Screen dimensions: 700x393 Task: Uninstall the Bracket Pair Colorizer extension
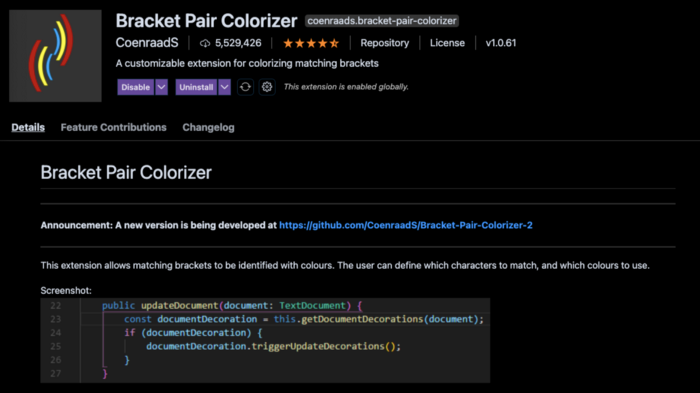(196, 87)
